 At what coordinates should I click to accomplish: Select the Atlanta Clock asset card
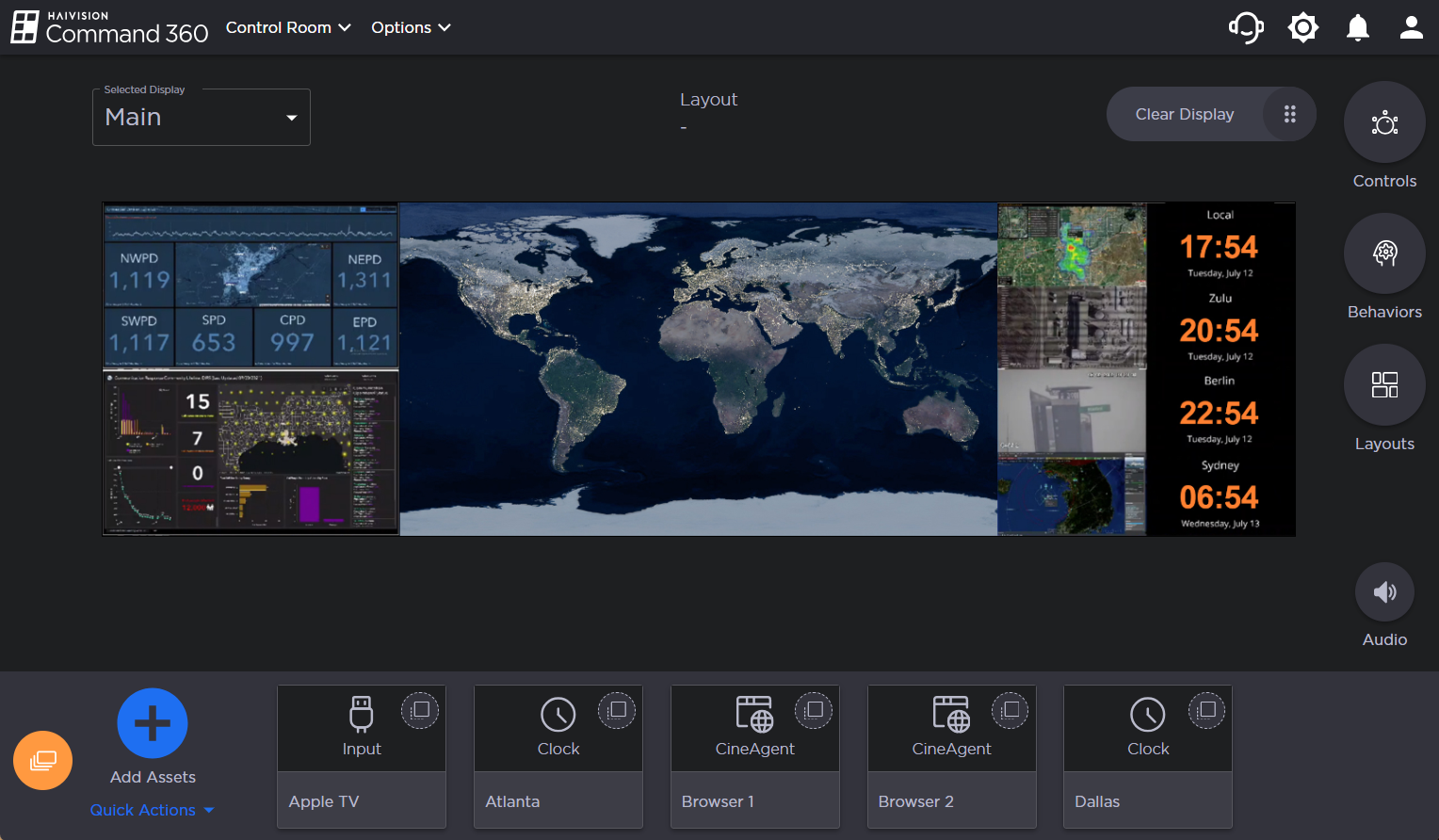point(558,756)
